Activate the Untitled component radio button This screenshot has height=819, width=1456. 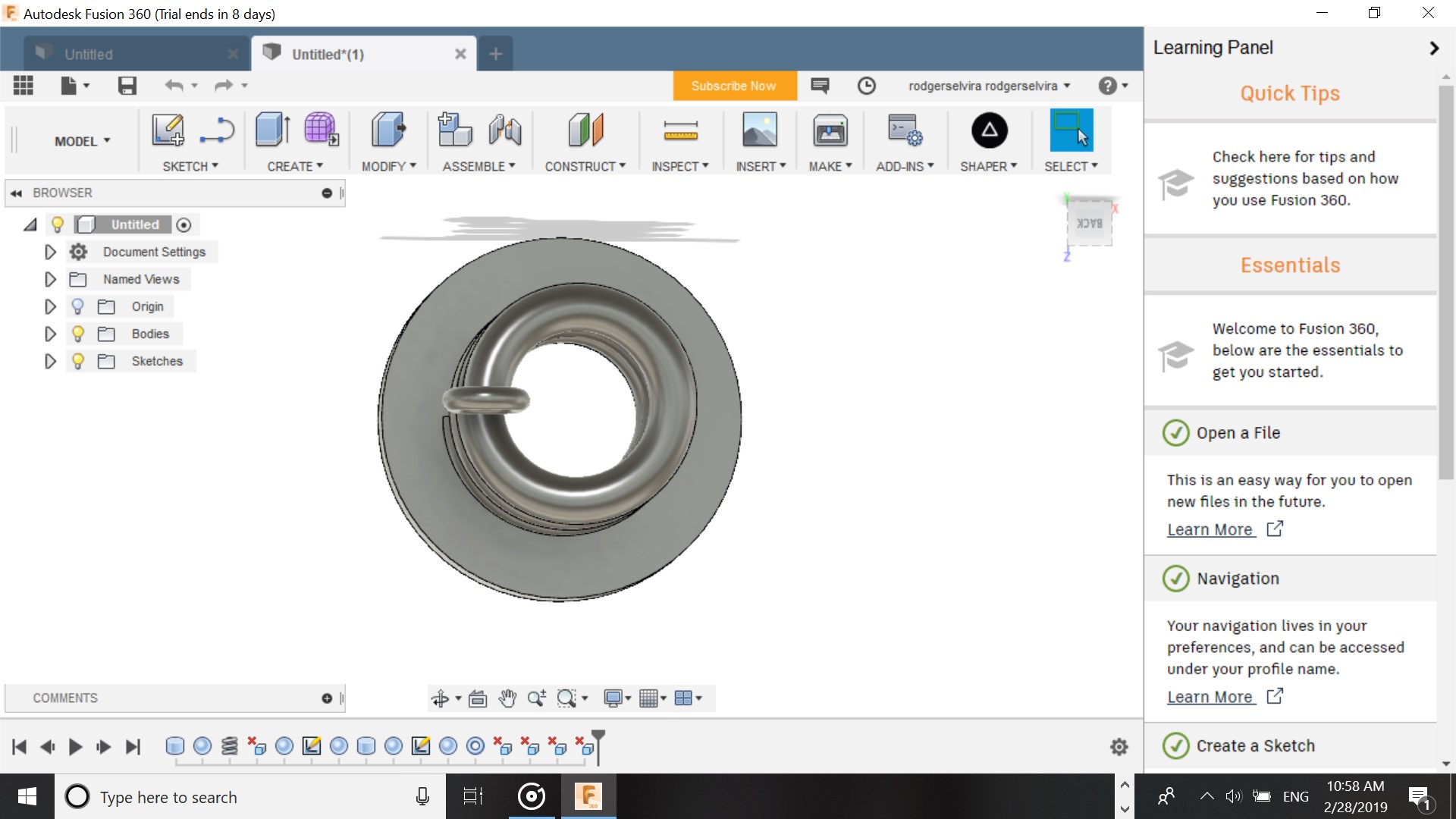pos(184,224)
